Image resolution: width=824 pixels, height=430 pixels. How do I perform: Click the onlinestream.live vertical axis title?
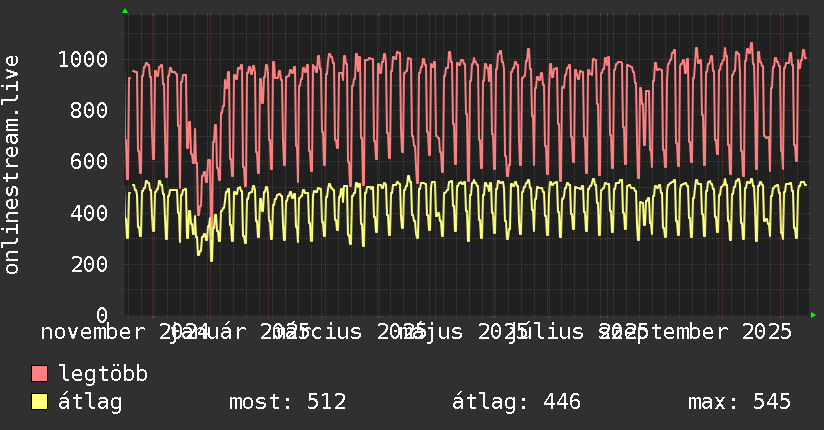pyautogui.click(x=11, y=165)
